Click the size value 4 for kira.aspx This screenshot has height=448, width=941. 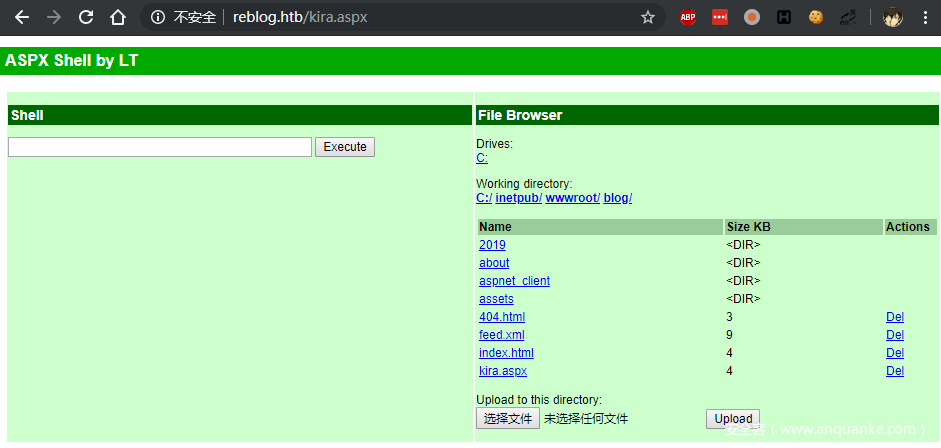click(x=729, y=371)
